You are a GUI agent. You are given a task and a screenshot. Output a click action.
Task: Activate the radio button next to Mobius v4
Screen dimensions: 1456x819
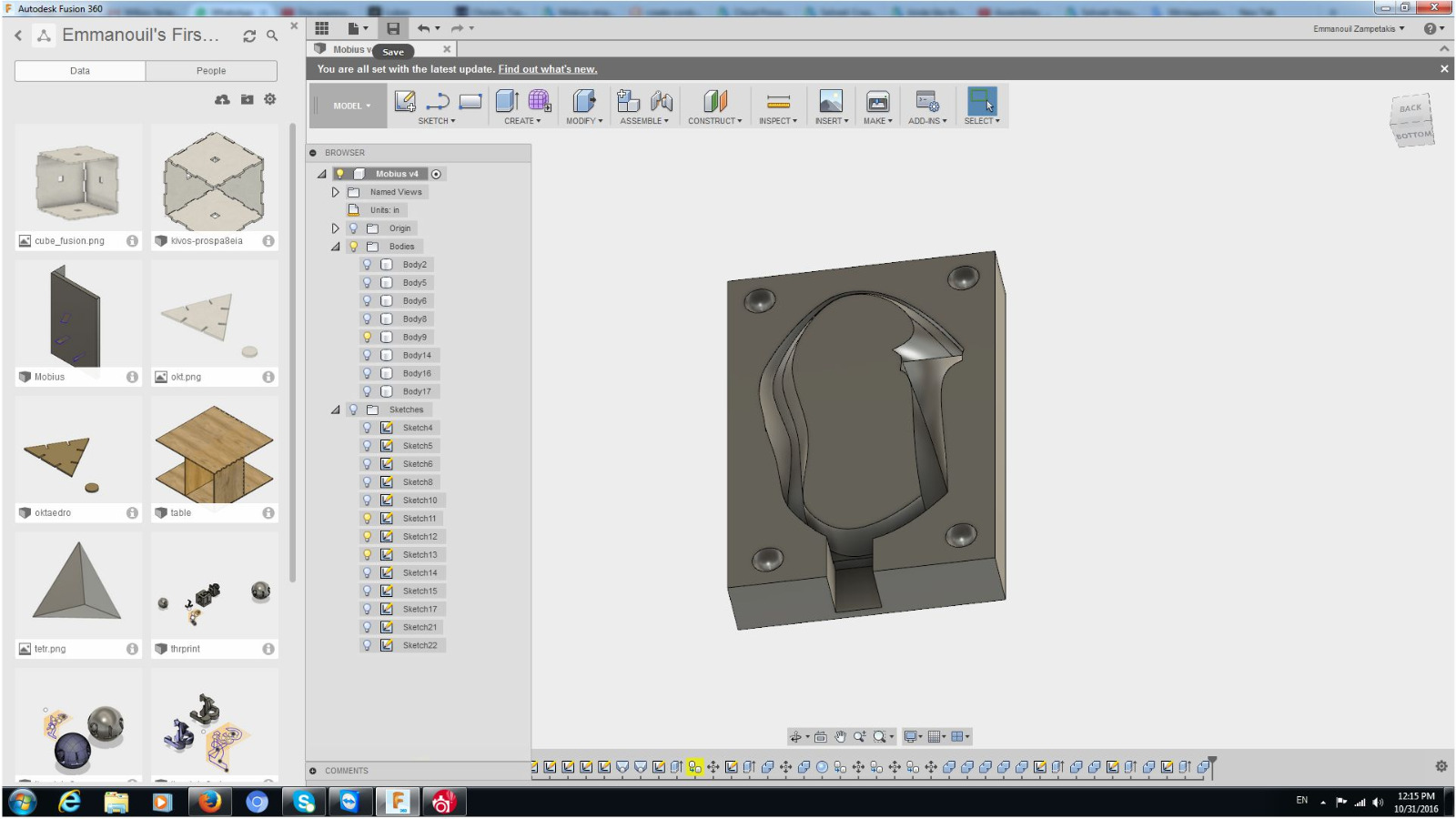coord(436,174)
